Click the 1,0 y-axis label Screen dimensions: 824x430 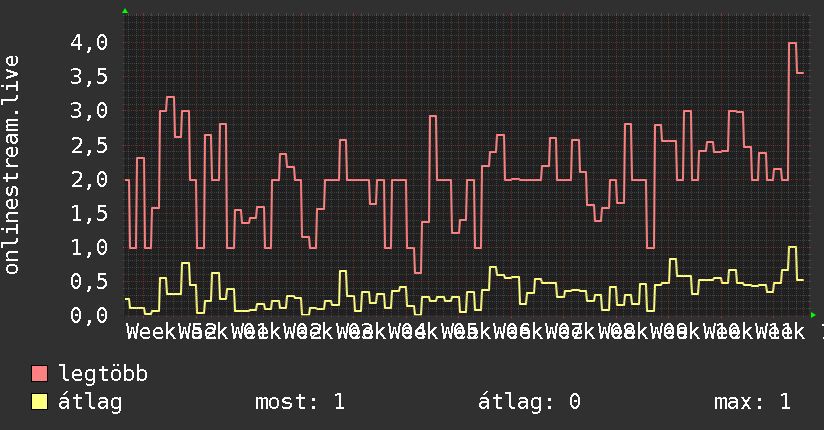[x=89, y=248]
